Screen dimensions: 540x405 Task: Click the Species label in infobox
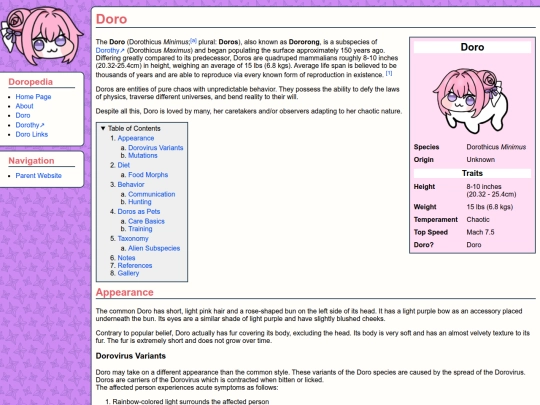(426, 147)
